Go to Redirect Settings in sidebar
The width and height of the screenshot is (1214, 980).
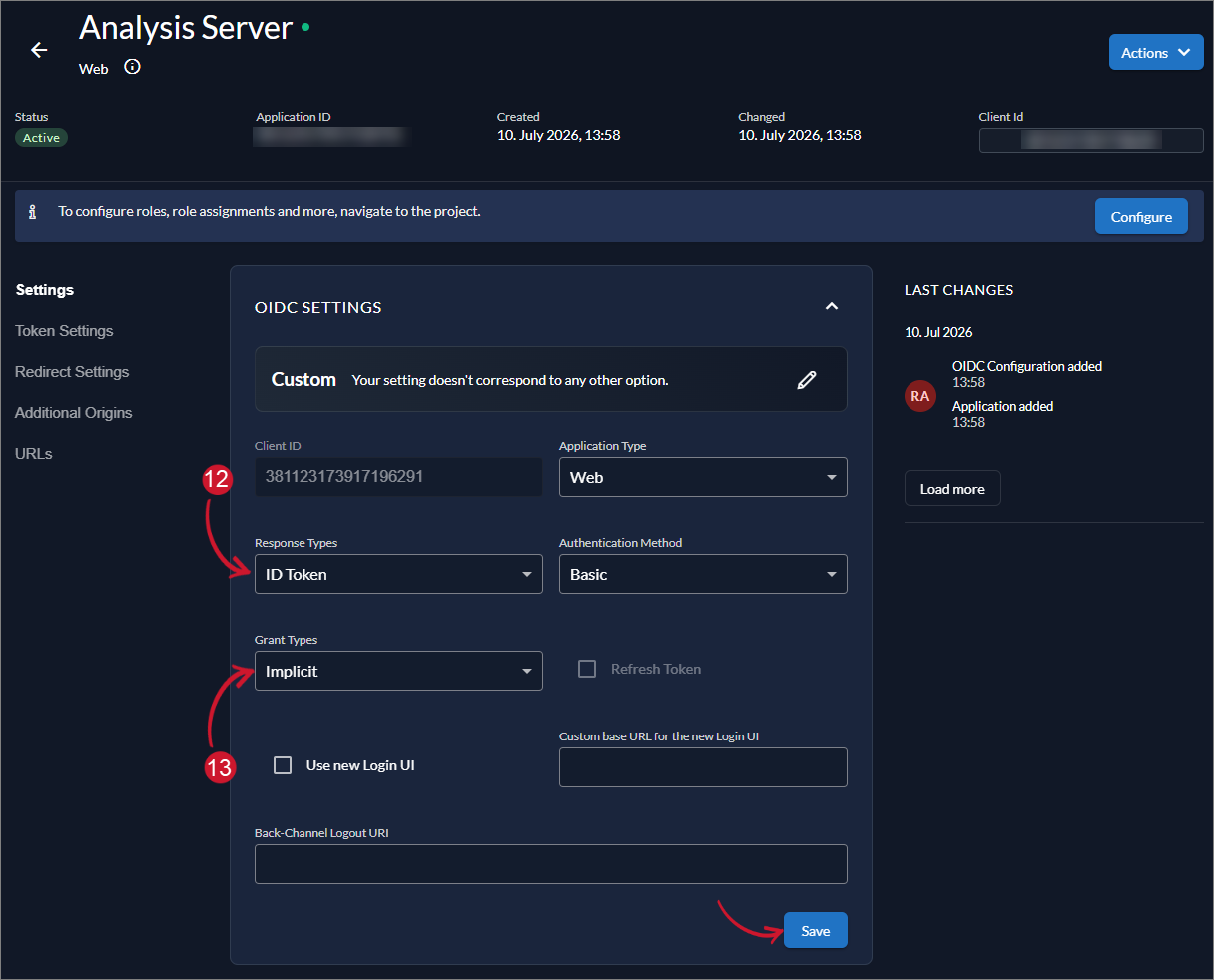coord(72,372)
